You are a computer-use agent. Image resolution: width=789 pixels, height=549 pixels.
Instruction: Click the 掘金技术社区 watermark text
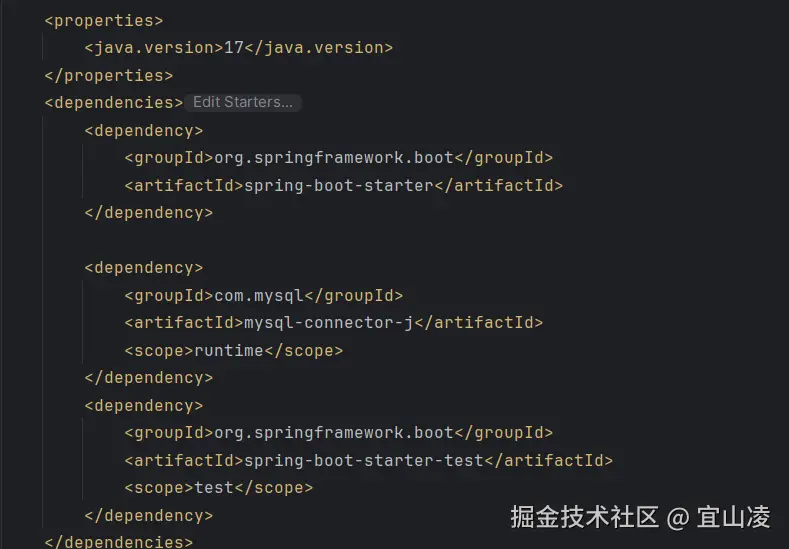click(584, 517)
